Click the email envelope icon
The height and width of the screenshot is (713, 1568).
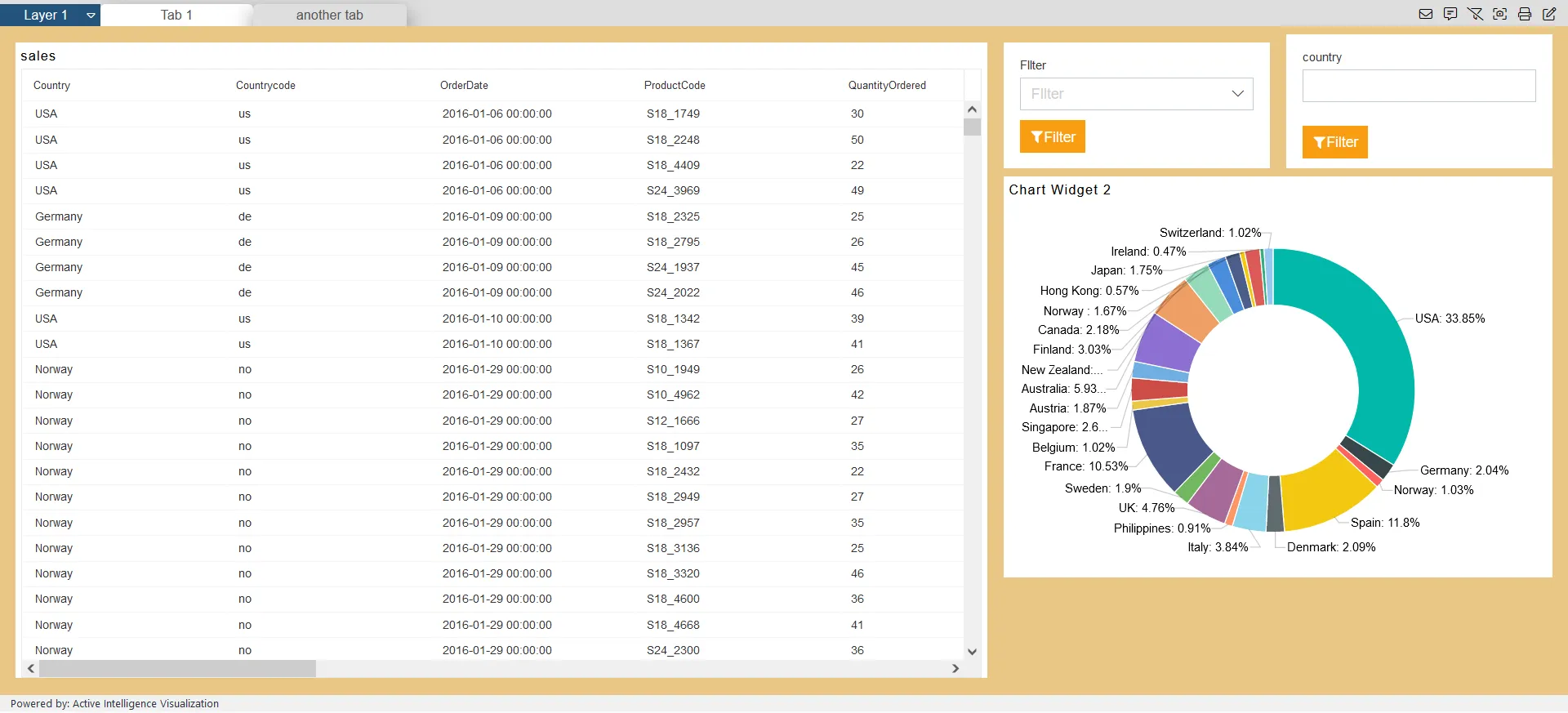[x=1426, y=14]
